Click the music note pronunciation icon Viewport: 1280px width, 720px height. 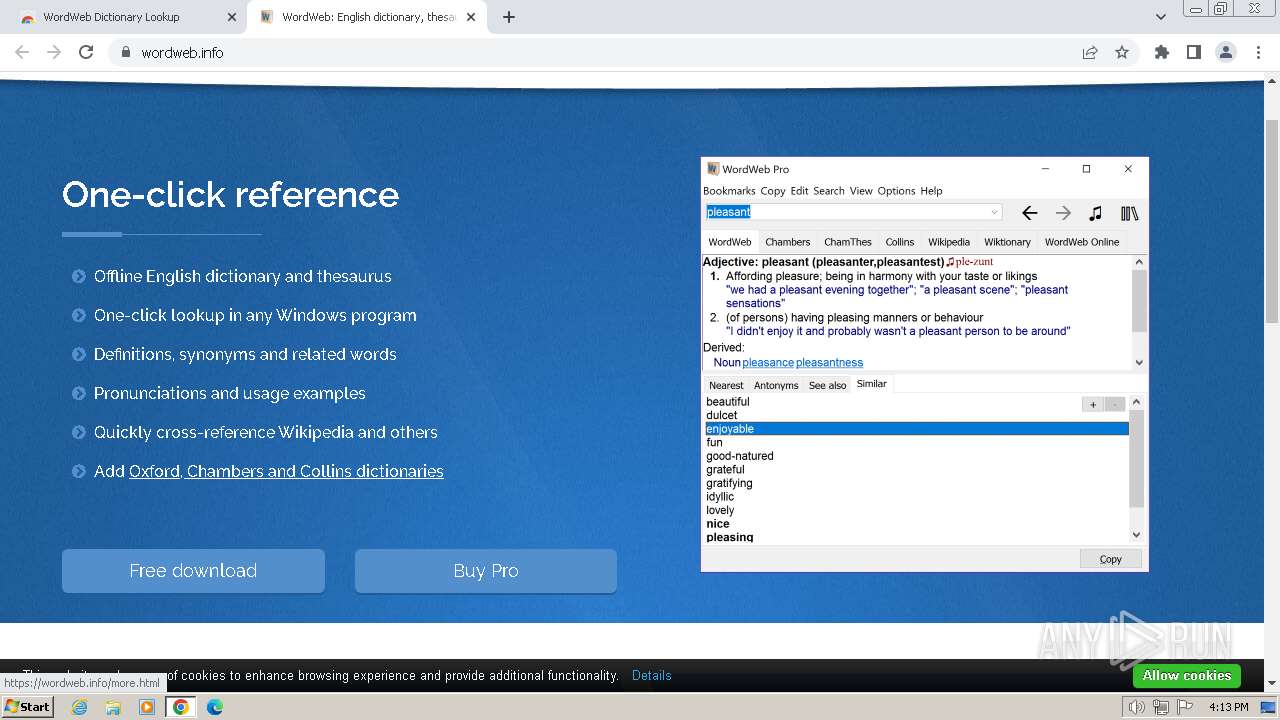pyautogui.click(x=1096, y=213)
